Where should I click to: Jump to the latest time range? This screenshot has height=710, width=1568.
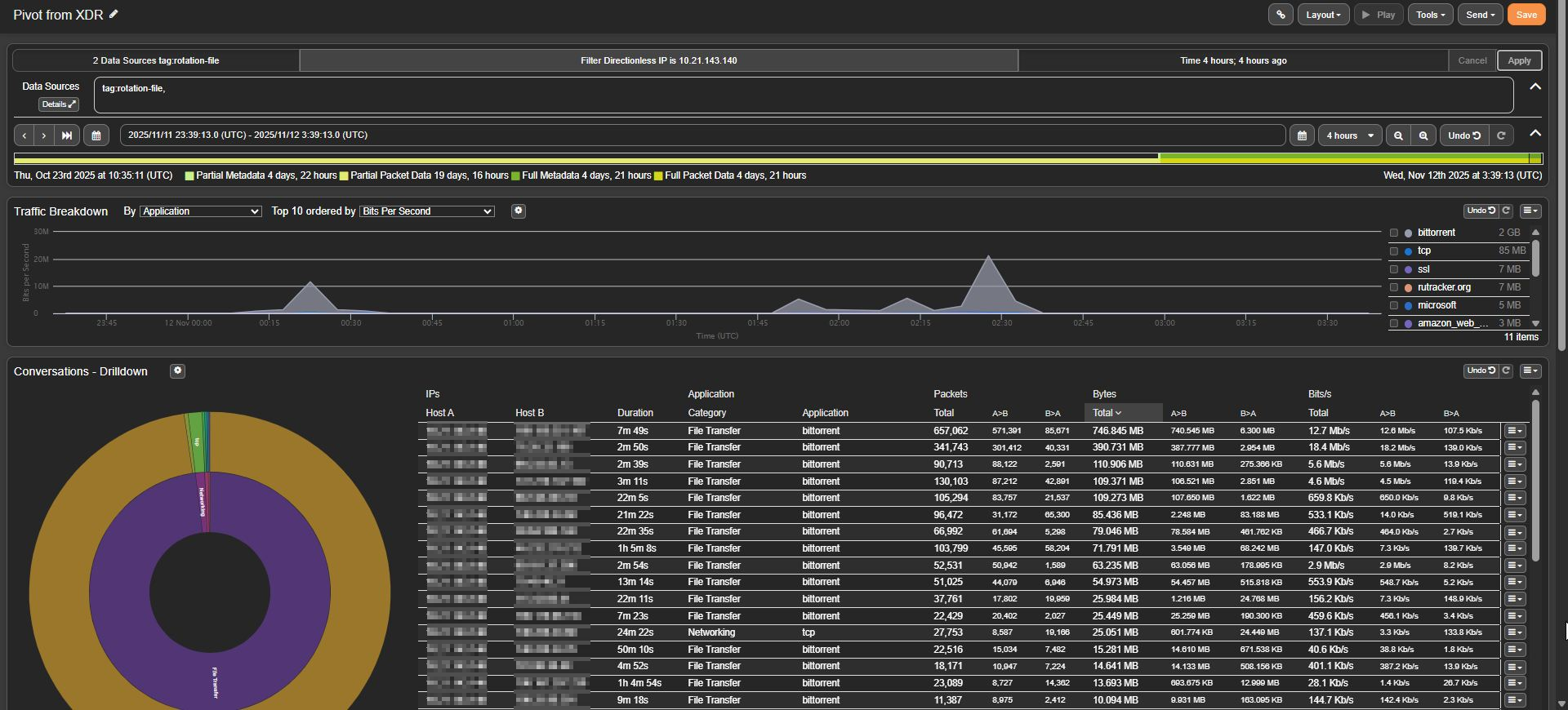tap(67, 135)
